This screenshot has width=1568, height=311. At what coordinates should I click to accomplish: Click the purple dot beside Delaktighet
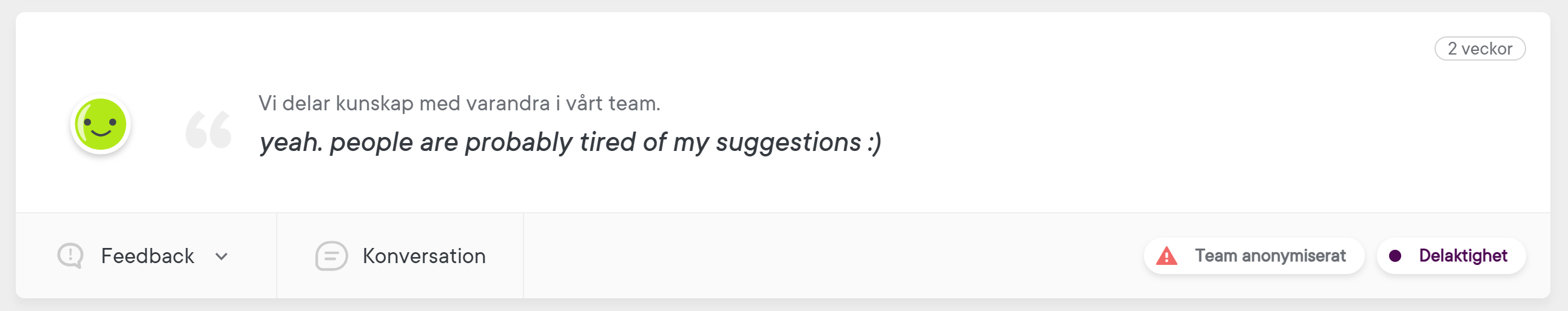(x=1395, y=256)
